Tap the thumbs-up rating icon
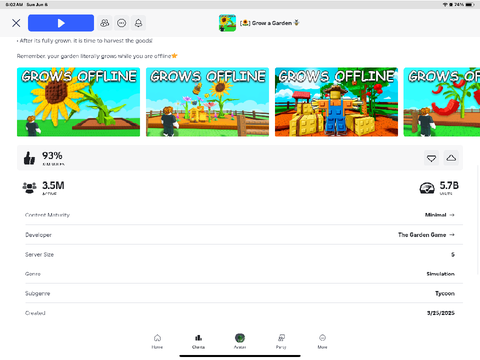 click(x=29, y=158)
